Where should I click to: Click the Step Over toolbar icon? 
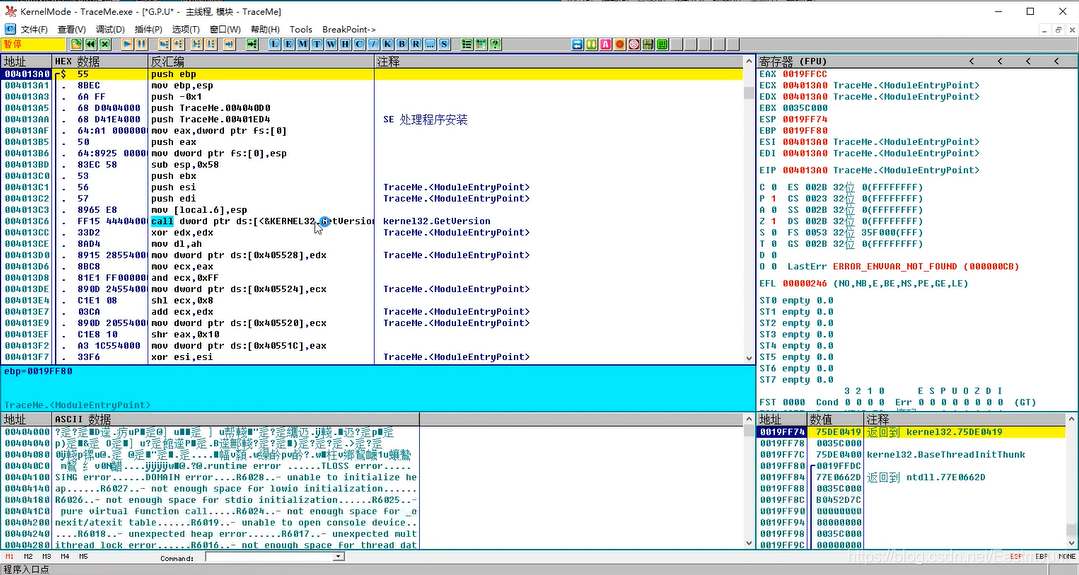[x=178, y=44]
